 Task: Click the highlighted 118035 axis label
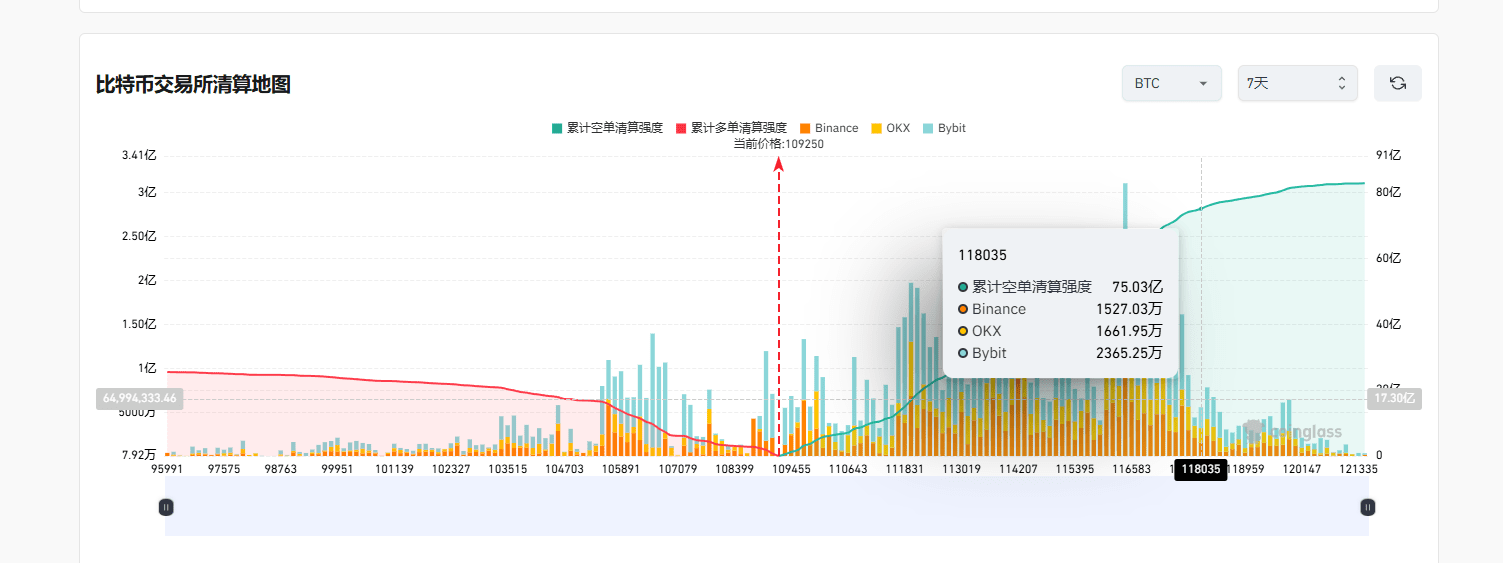[1200, 469]
